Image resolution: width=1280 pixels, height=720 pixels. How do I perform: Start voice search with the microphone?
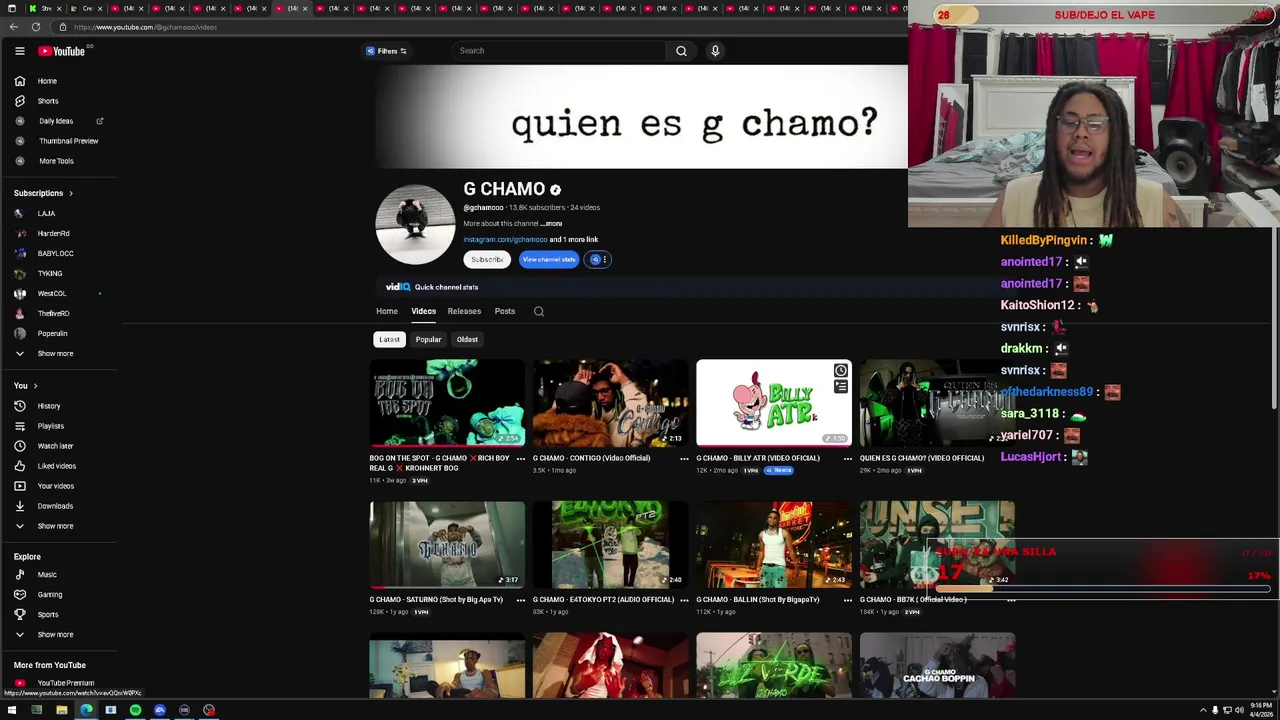click(715, 51)
